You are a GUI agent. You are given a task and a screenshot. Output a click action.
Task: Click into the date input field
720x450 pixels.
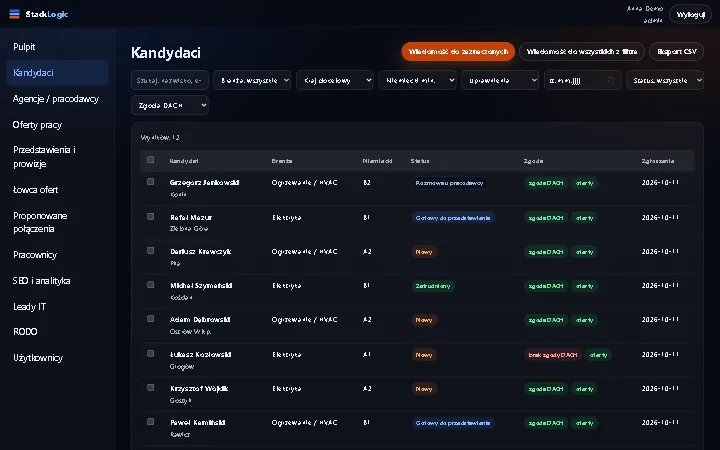coord(583,80)
